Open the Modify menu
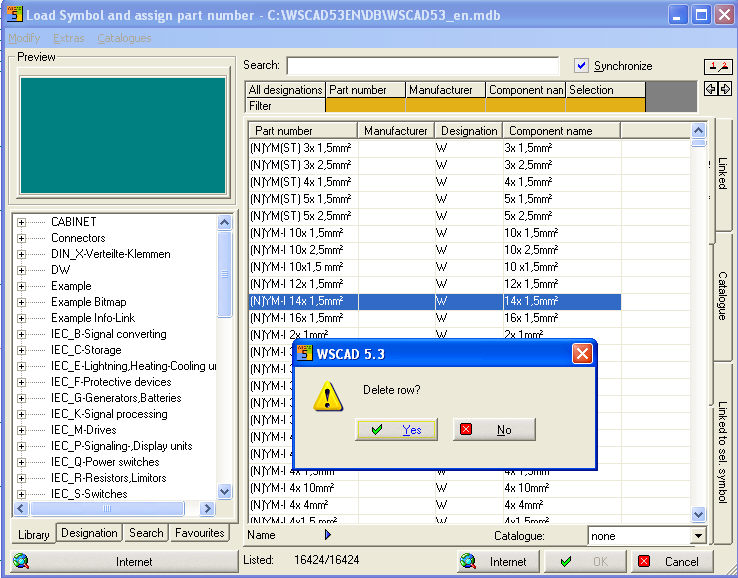This screenshot has width=738, height=578. point(24,38)
